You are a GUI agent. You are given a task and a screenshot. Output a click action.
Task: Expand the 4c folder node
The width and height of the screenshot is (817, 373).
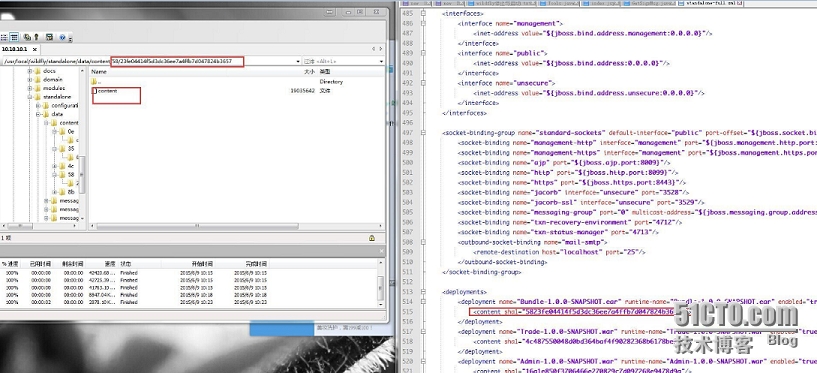pos(55,166)
